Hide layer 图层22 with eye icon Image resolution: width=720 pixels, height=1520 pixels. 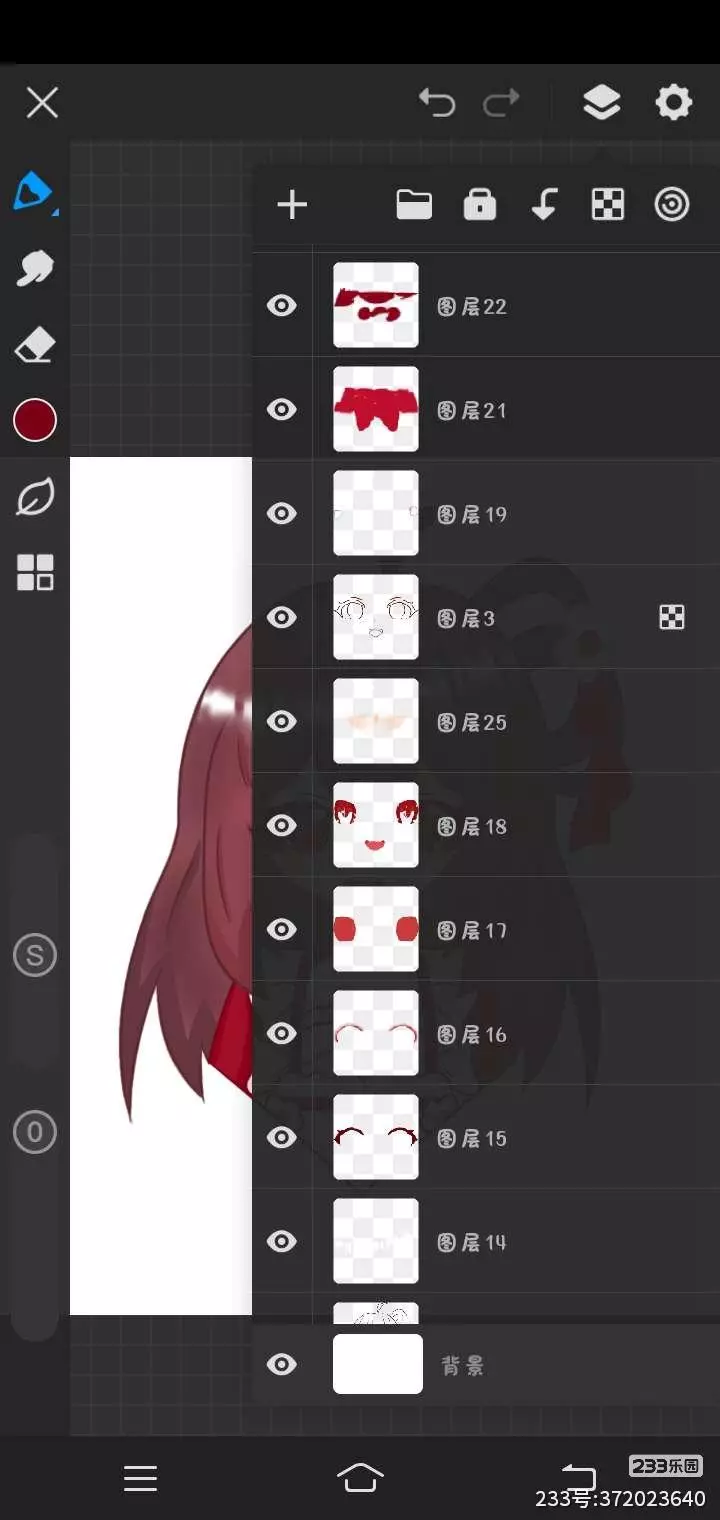tap(282, 305)
